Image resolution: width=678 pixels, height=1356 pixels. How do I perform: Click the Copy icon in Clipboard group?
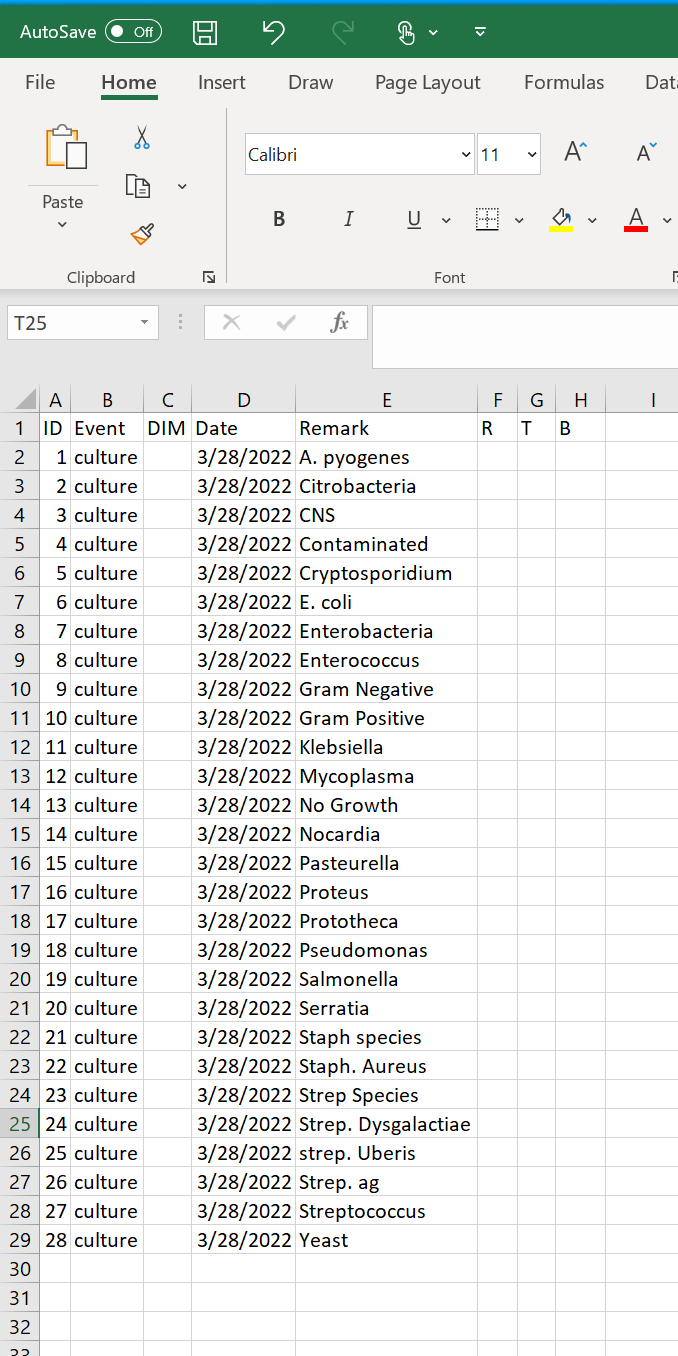(138, 186)
